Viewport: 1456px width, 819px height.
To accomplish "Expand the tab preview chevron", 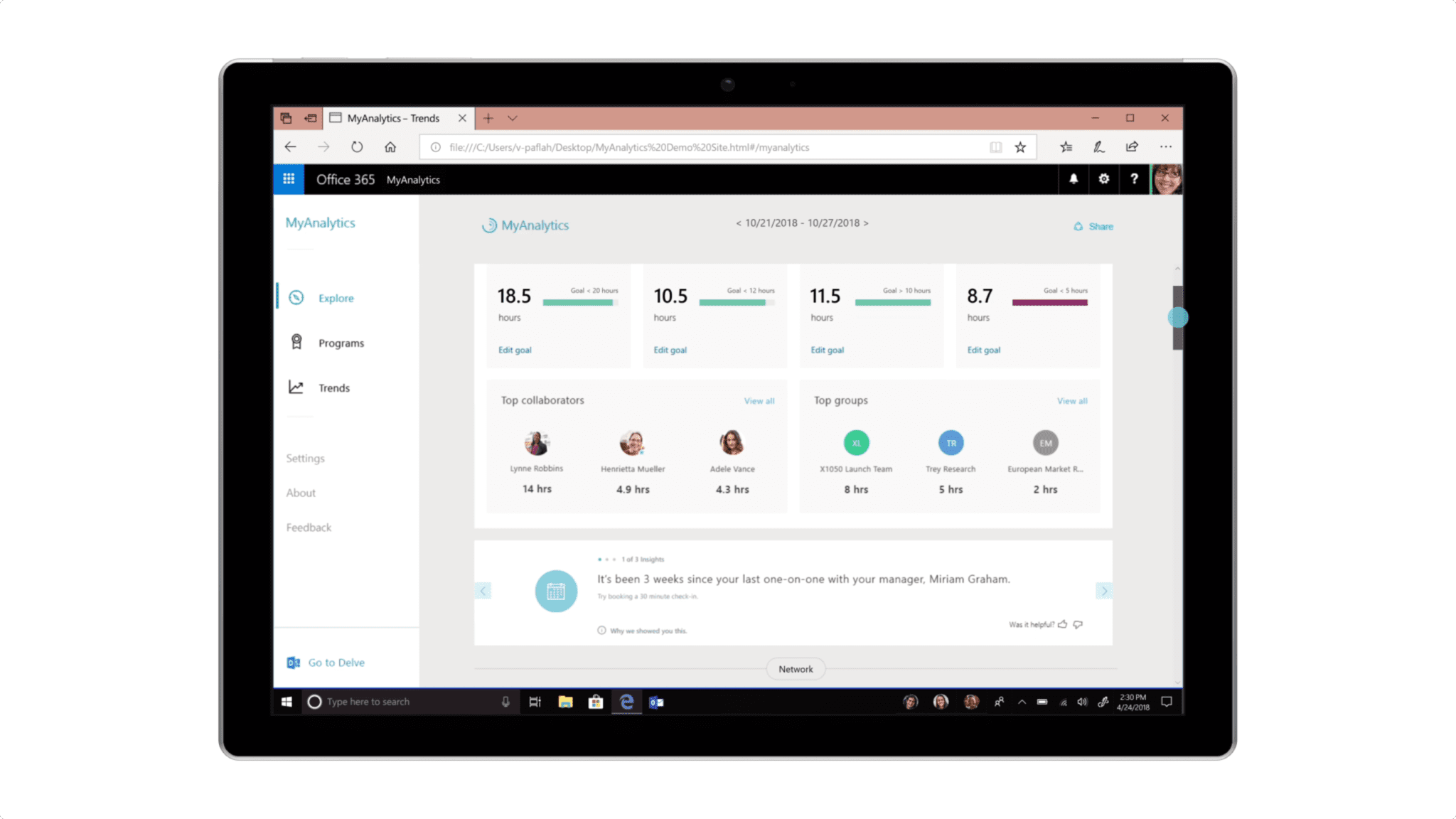I will tap(512, 118).
